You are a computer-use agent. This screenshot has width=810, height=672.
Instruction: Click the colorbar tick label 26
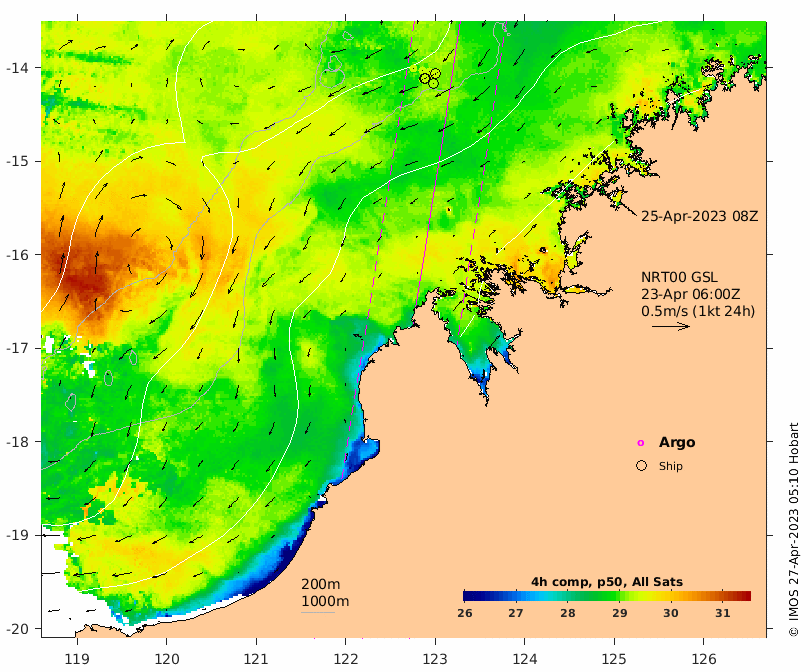464,613
